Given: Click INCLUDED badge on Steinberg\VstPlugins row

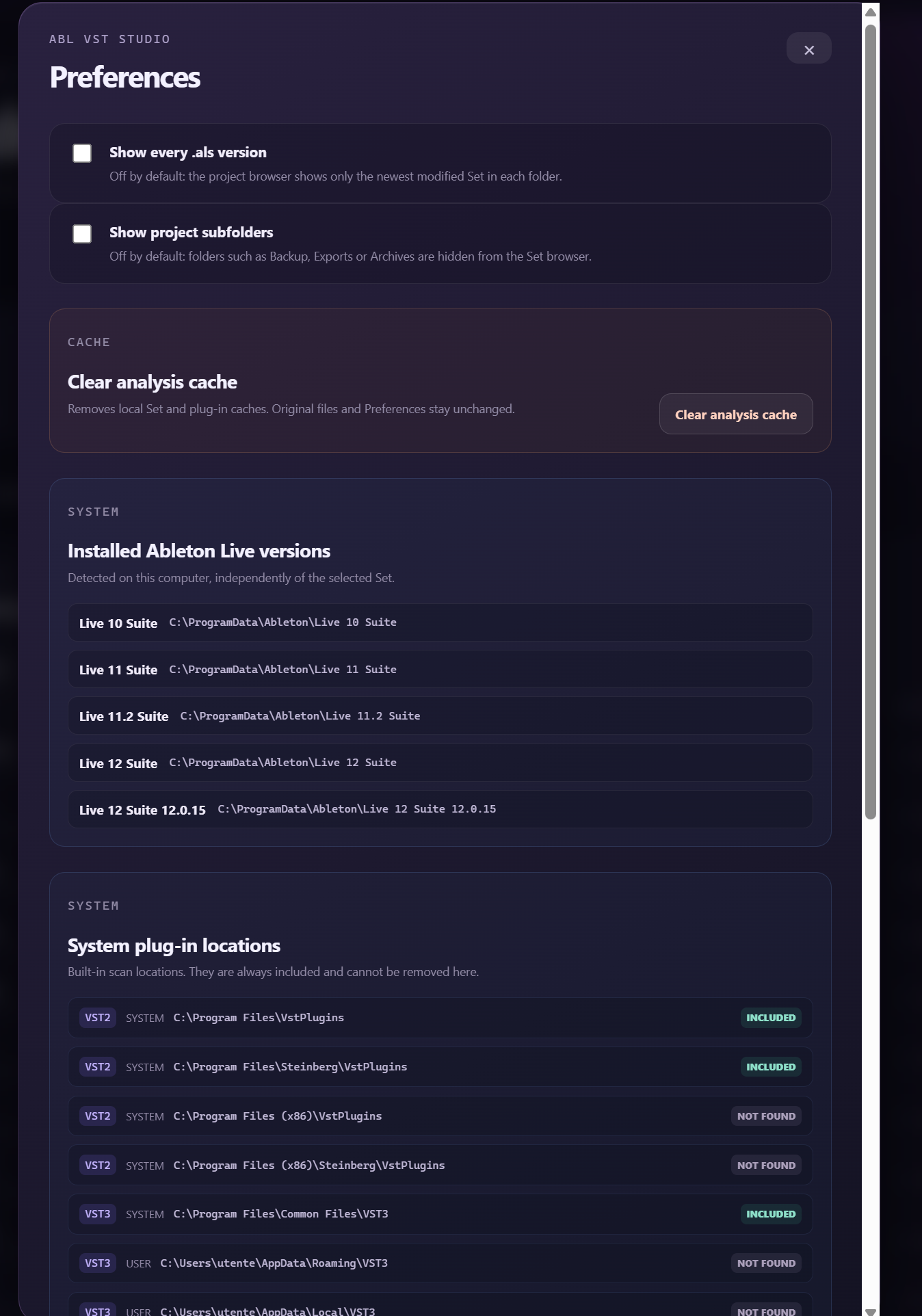Looking at the screenshot, I should 771,1067.
